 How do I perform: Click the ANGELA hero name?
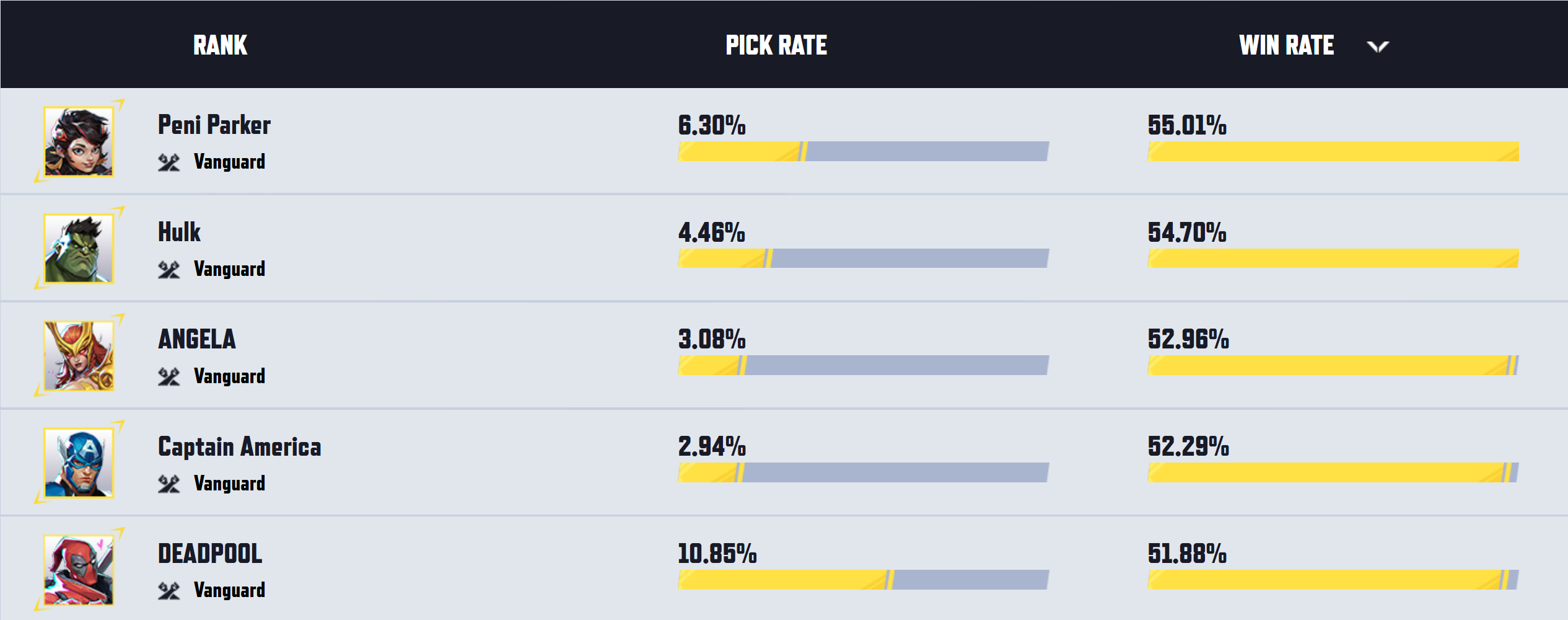pos(197,339)
